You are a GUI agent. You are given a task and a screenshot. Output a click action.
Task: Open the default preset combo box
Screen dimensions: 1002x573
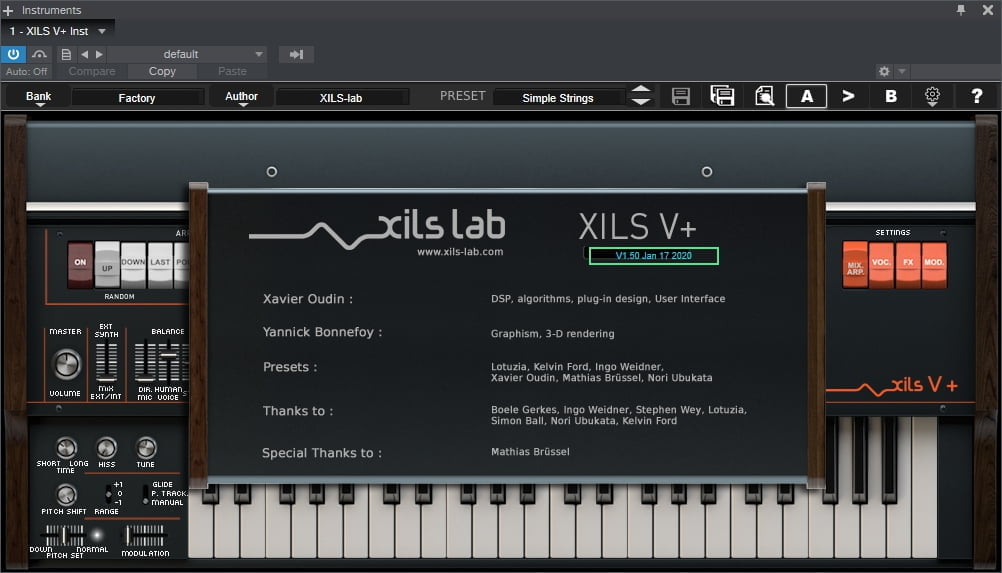coord(187,54)
